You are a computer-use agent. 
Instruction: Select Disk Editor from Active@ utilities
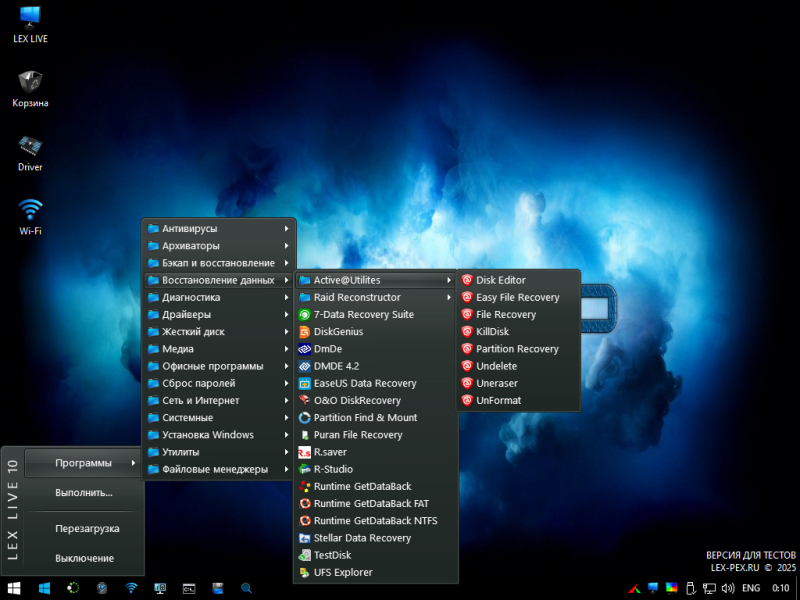pyautogui.click(x=500, y=280)
